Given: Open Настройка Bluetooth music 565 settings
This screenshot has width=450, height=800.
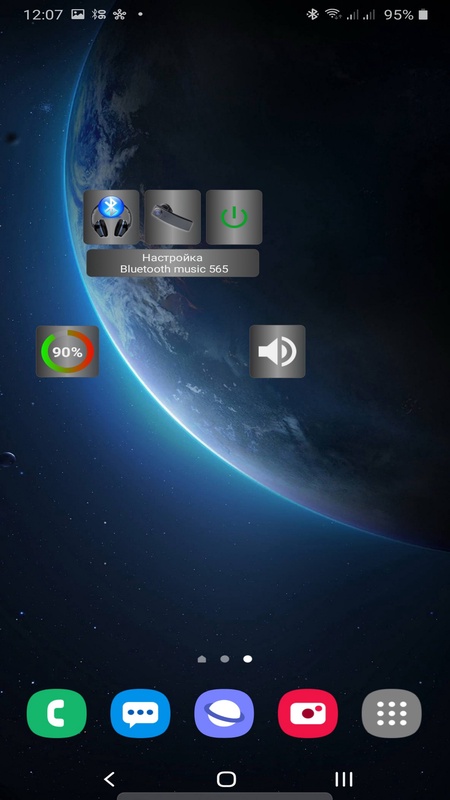Looking at the screenshot, I should (x=172, y=263).
